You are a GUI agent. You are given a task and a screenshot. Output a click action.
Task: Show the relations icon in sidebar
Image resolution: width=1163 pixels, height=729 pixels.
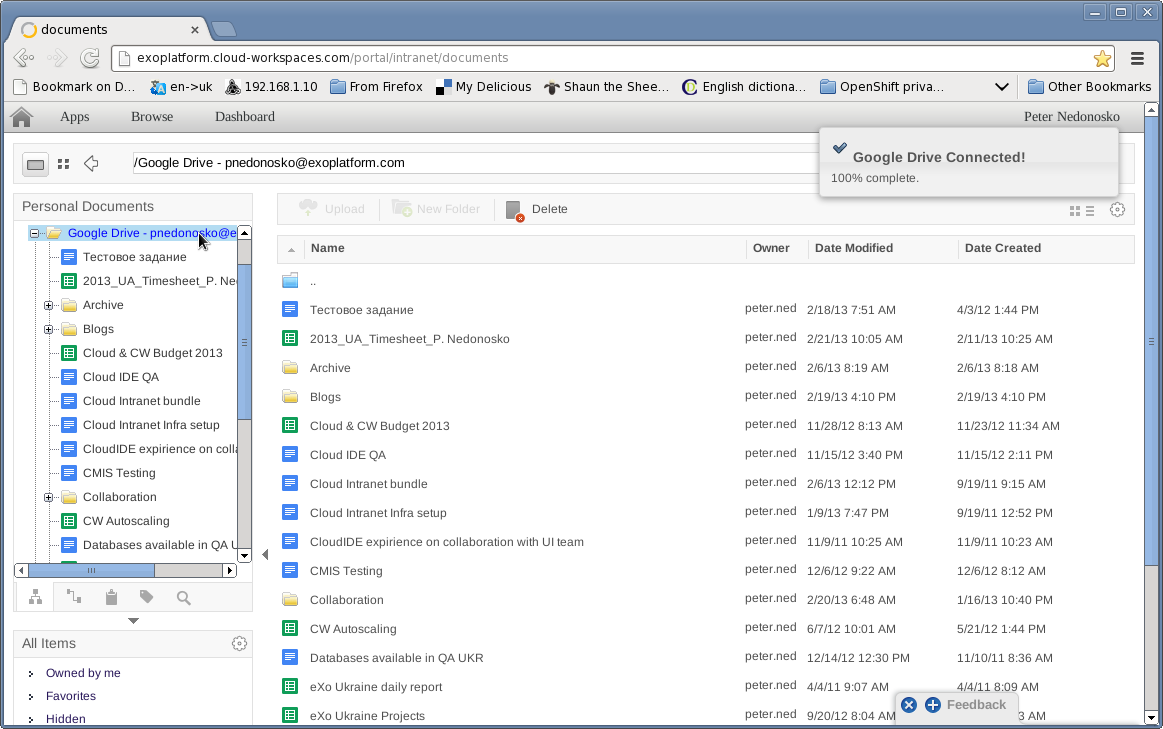pos(73,596)
